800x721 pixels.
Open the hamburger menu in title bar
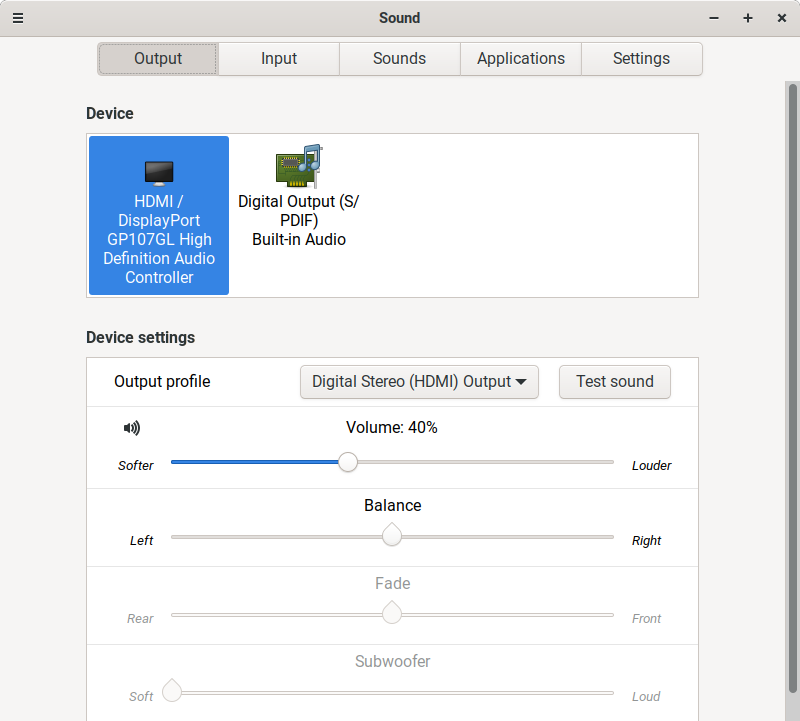coord(18,18)
